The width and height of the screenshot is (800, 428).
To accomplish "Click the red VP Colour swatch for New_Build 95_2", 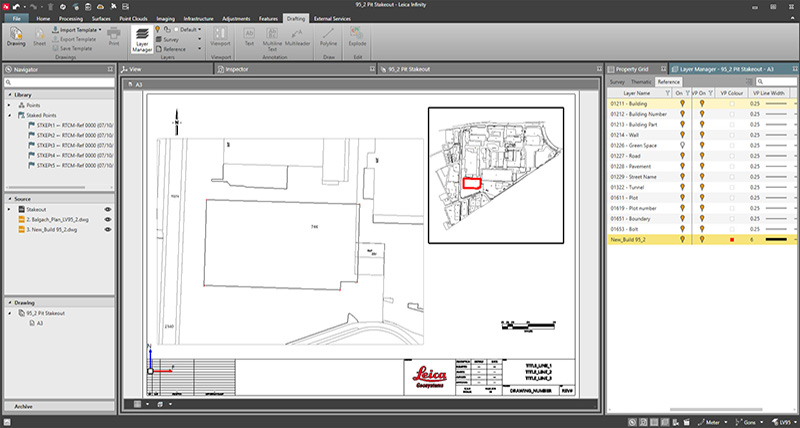I will [732, 240].
